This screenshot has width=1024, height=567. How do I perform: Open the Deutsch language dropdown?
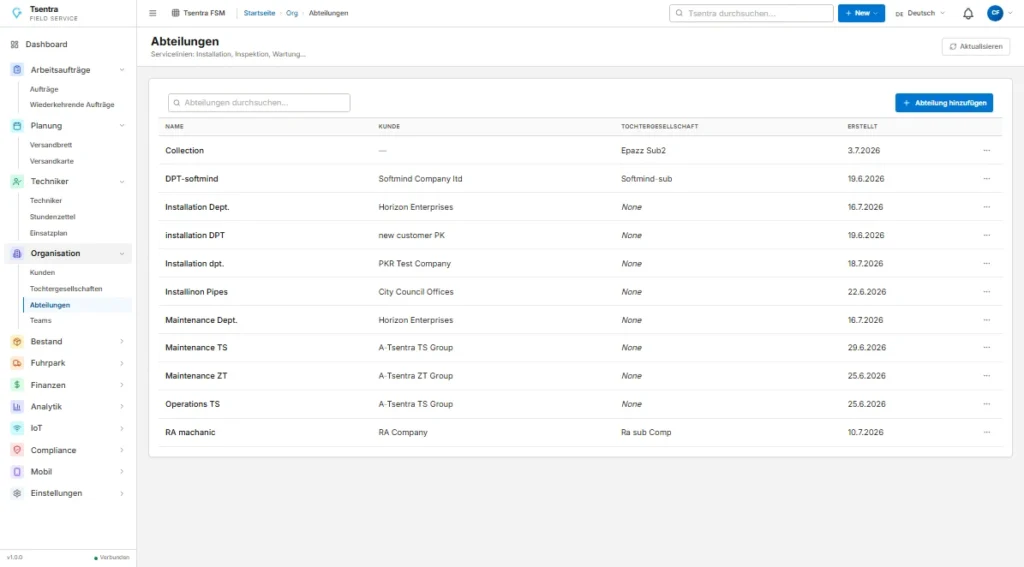tap(920, 13)
